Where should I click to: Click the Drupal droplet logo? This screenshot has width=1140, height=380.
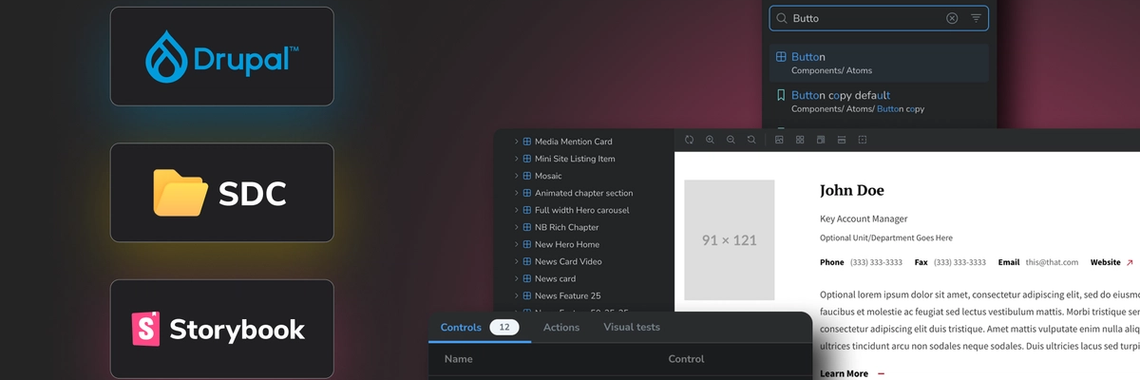pos(166,56)
